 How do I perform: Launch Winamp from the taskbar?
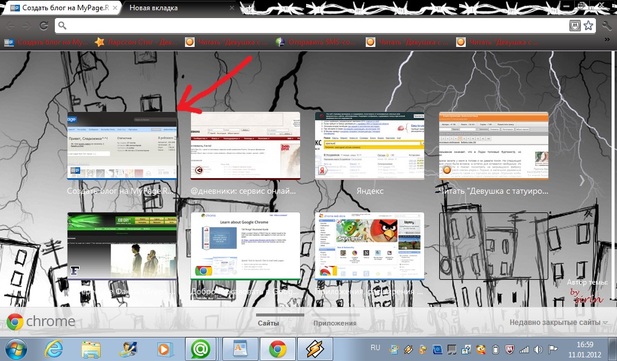point(315,349)
